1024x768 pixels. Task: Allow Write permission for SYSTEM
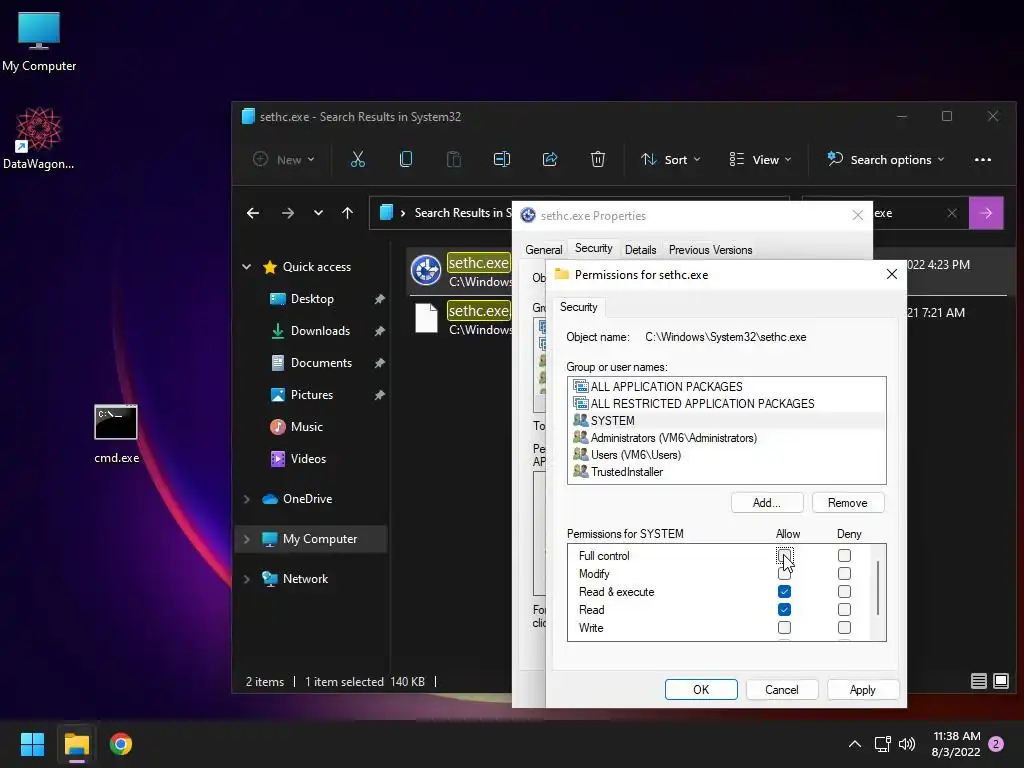click(x=784, y=628)
